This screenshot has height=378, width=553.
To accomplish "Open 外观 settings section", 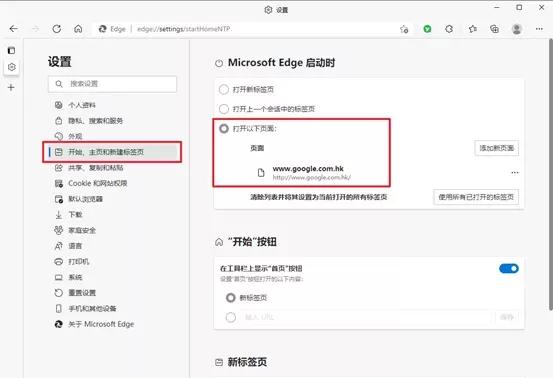I will pyautogui.click(x=68, y=136).
